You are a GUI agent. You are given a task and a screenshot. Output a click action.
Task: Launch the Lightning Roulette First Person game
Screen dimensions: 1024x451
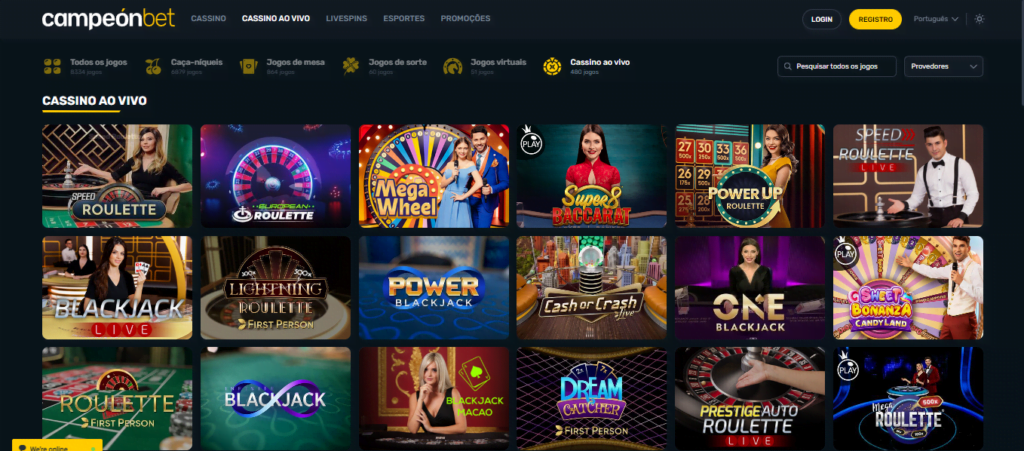[x=276, y=288]
